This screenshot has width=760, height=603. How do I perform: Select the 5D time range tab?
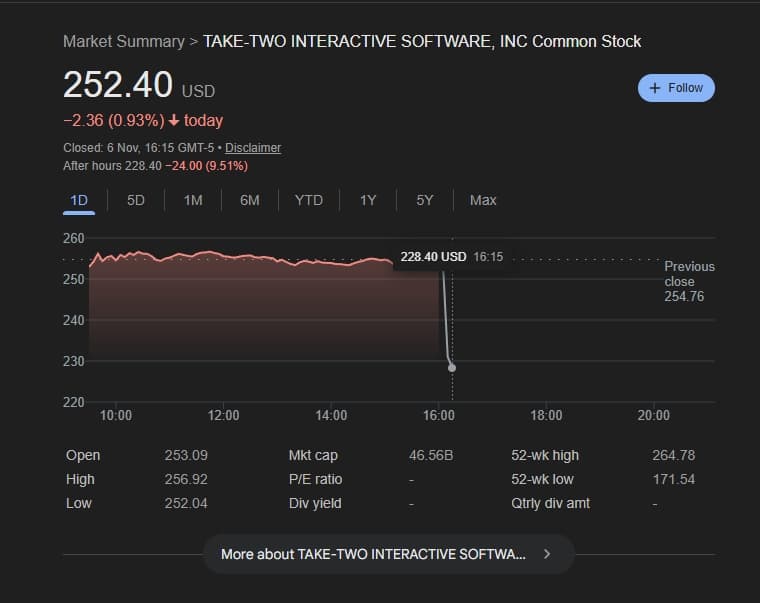(136, 200)
